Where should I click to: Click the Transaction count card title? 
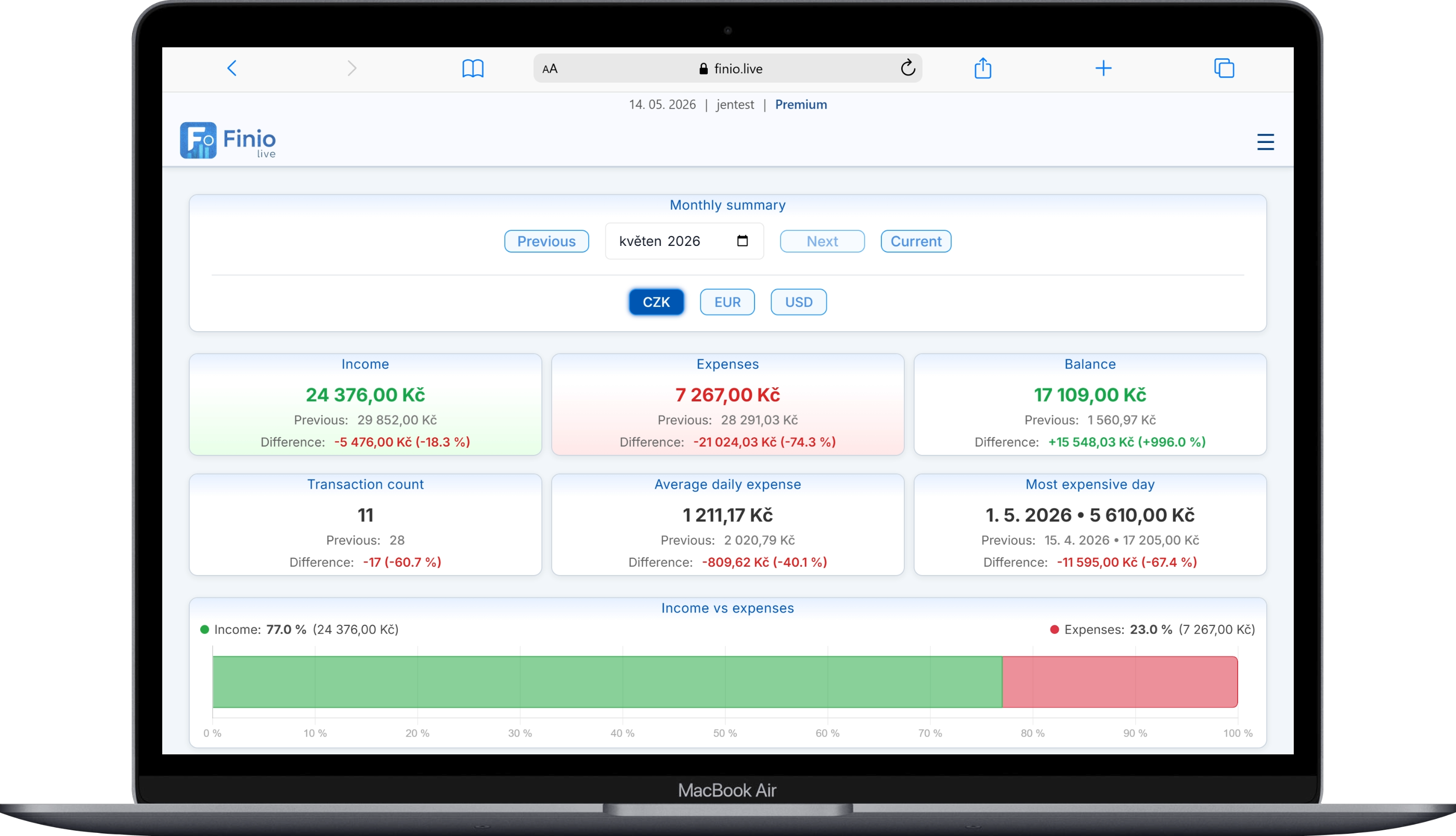coord(365,485)
